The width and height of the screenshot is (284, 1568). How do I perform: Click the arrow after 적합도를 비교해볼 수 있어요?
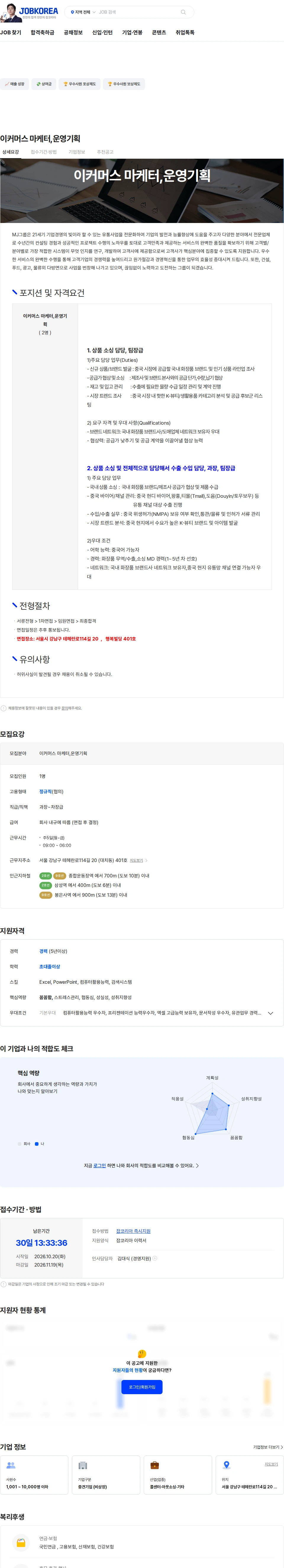(198, 1166)
